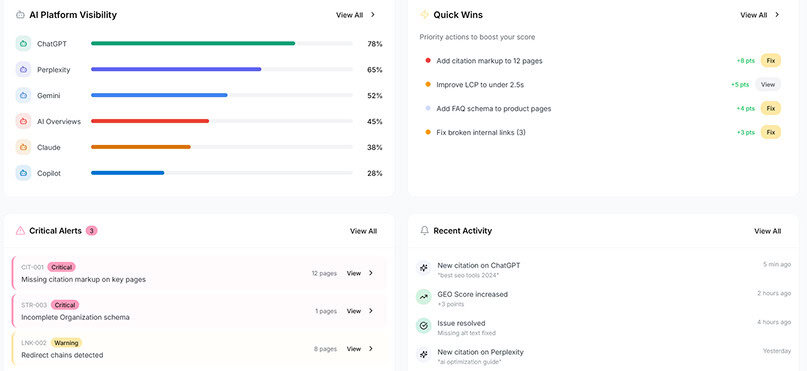Screen dimensions: 807x371
Task: Click the sparkle icon for New citation on ChatGPT
Action: (x=424, y=268)
